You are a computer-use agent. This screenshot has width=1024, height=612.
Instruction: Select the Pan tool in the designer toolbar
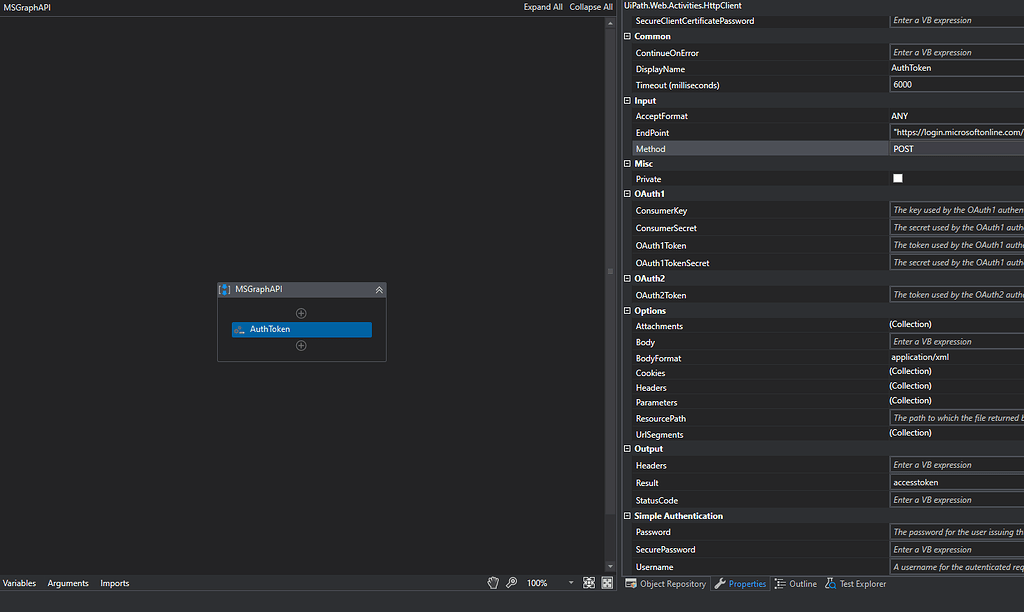click(x=493, y=582)
